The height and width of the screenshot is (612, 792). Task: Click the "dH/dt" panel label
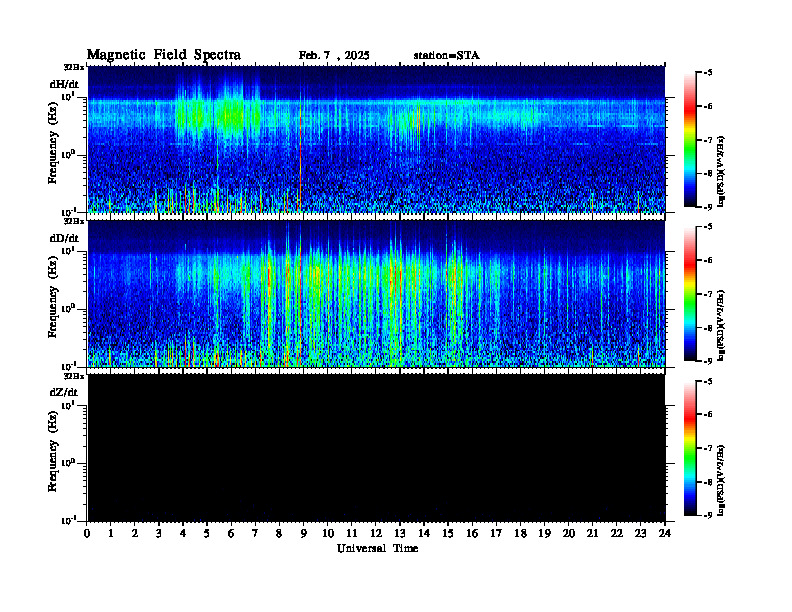[64, 84]
